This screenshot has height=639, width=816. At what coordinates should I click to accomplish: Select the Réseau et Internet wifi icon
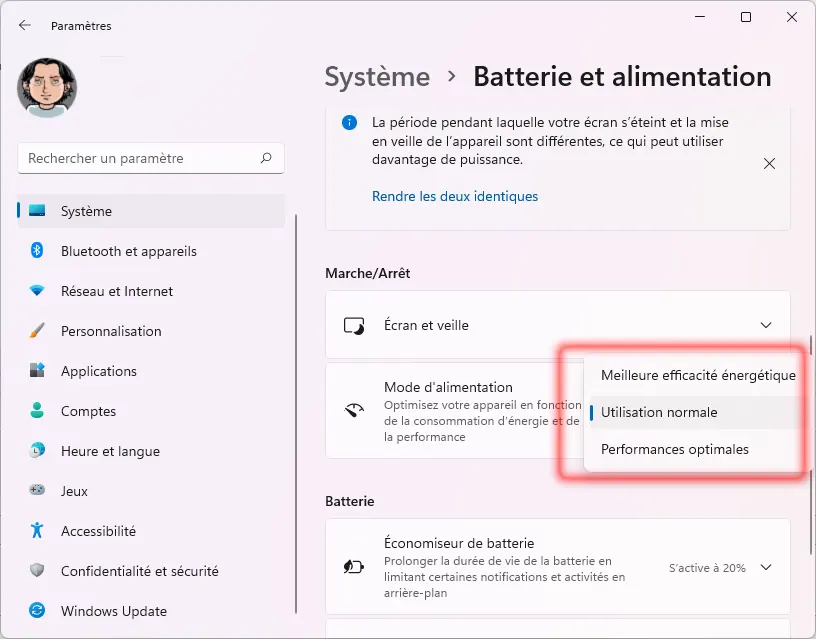[x=37, y=291]
